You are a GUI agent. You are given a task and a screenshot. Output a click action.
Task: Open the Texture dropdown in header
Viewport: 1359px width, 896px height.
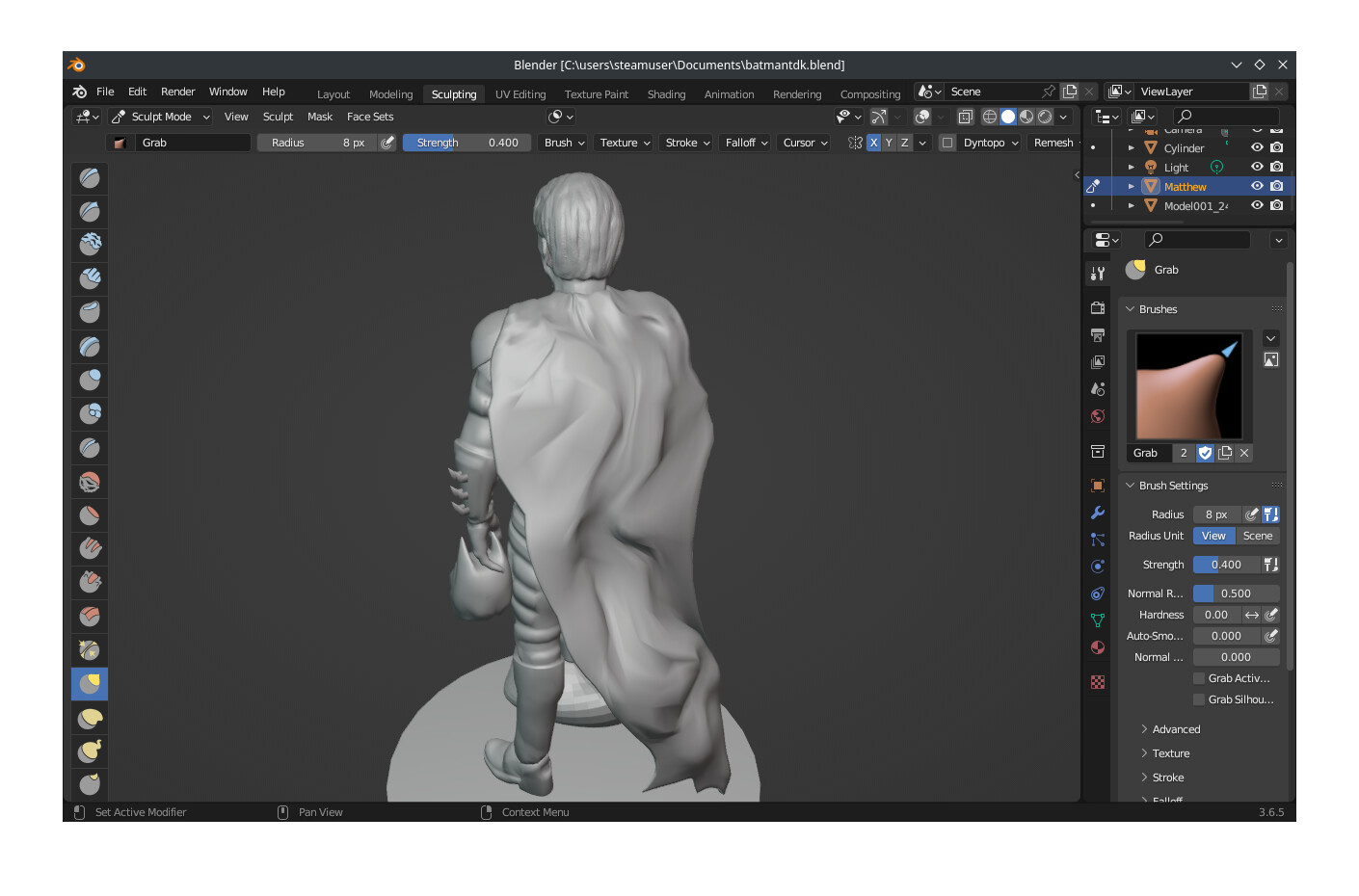(x=625, y=143)
